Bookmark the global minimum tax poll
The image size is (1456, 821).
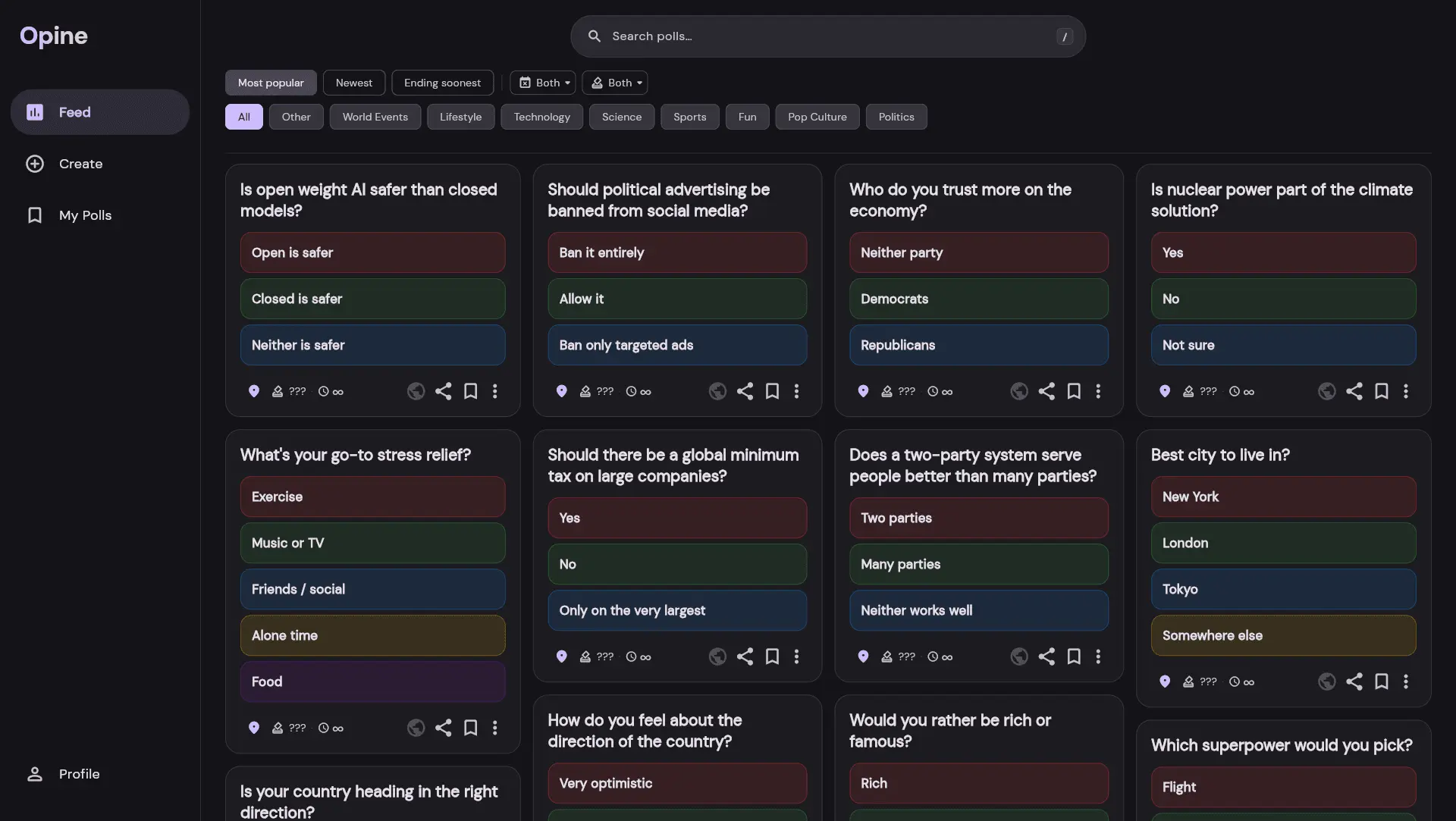coord(772,656)
